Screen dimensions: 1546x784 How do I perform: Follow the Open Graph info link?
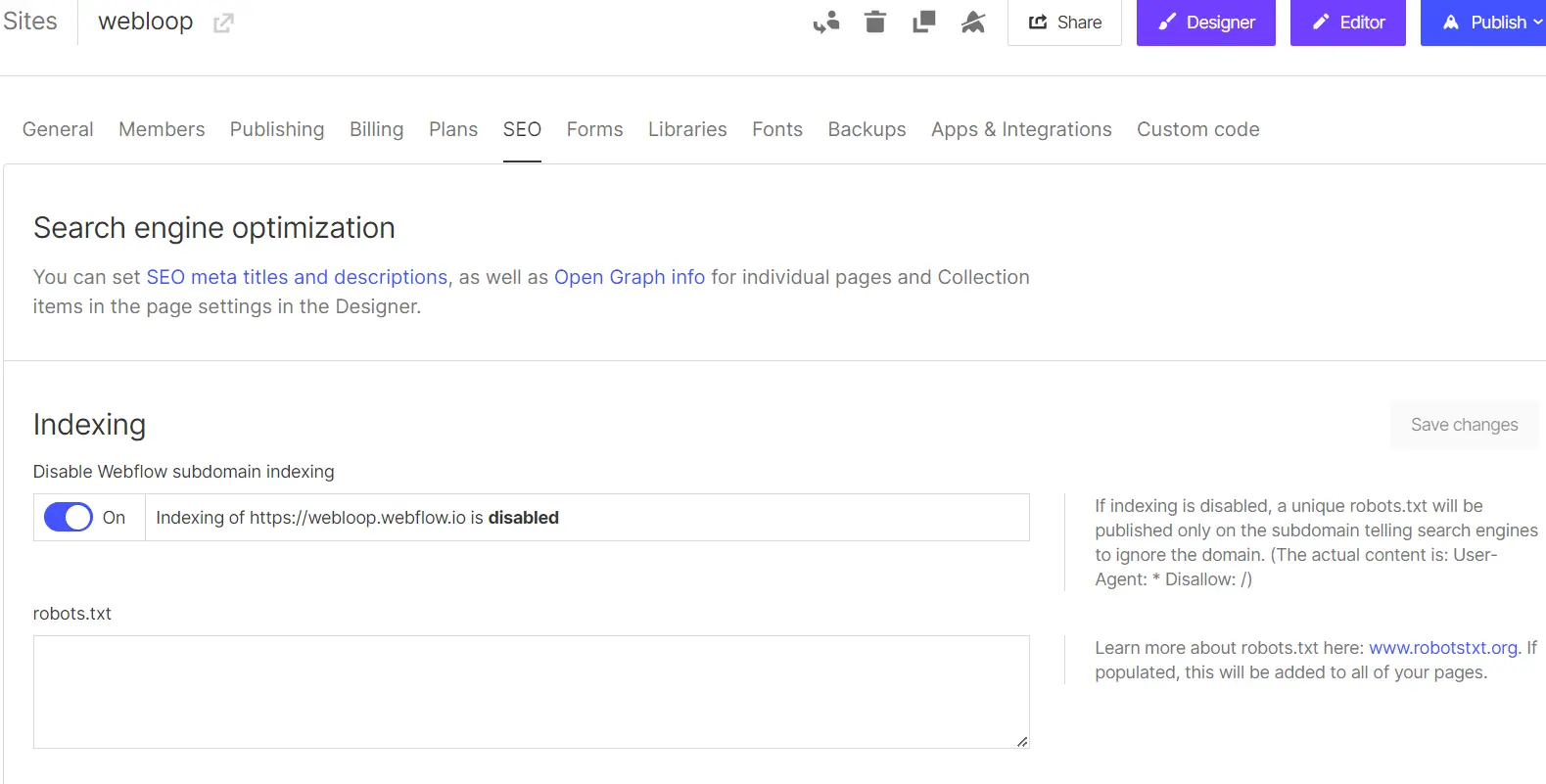coord(630,277)
